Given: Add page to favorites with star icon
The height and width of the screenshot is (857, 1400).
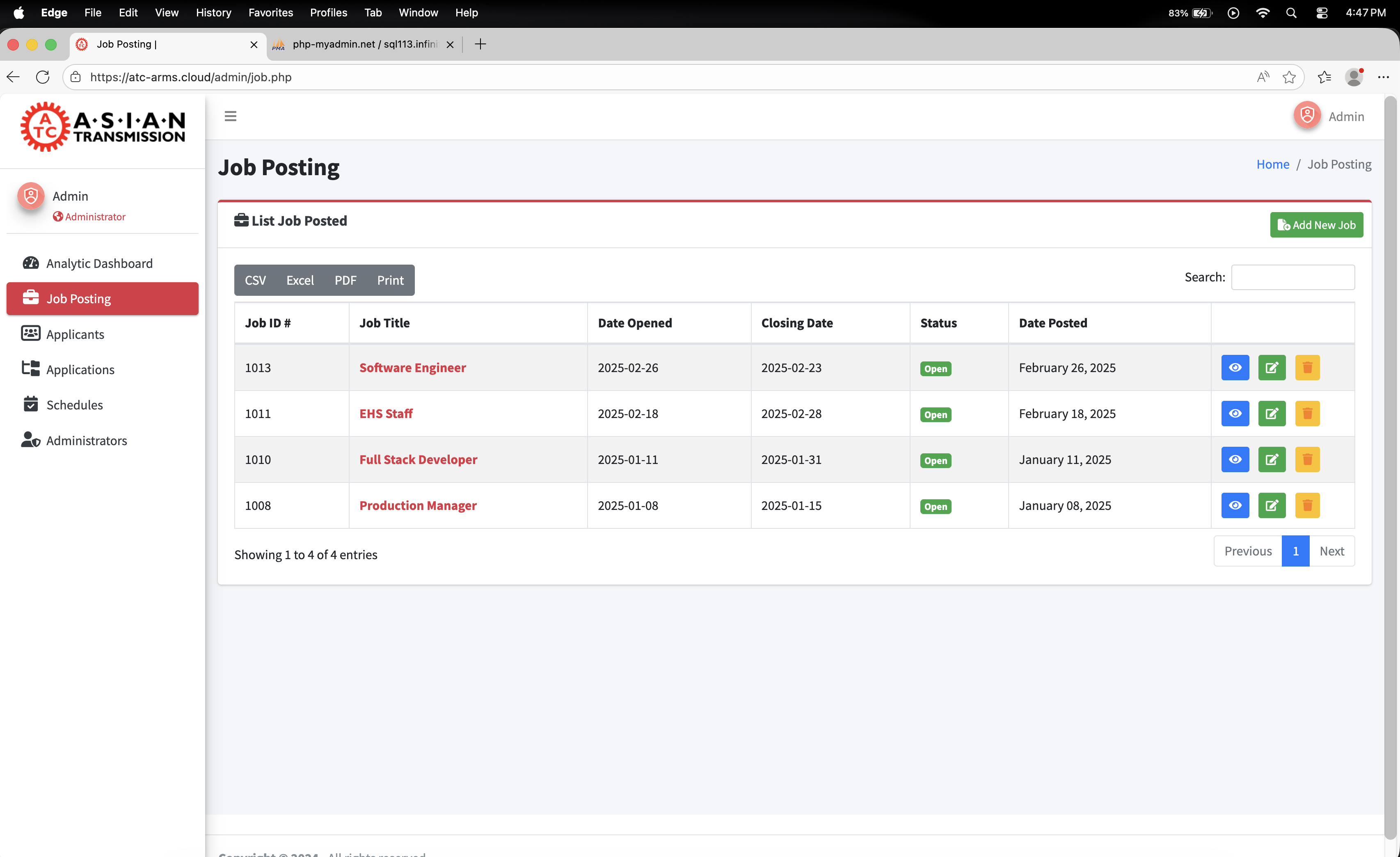Looking at the screenshot, I should (1289, 77).
